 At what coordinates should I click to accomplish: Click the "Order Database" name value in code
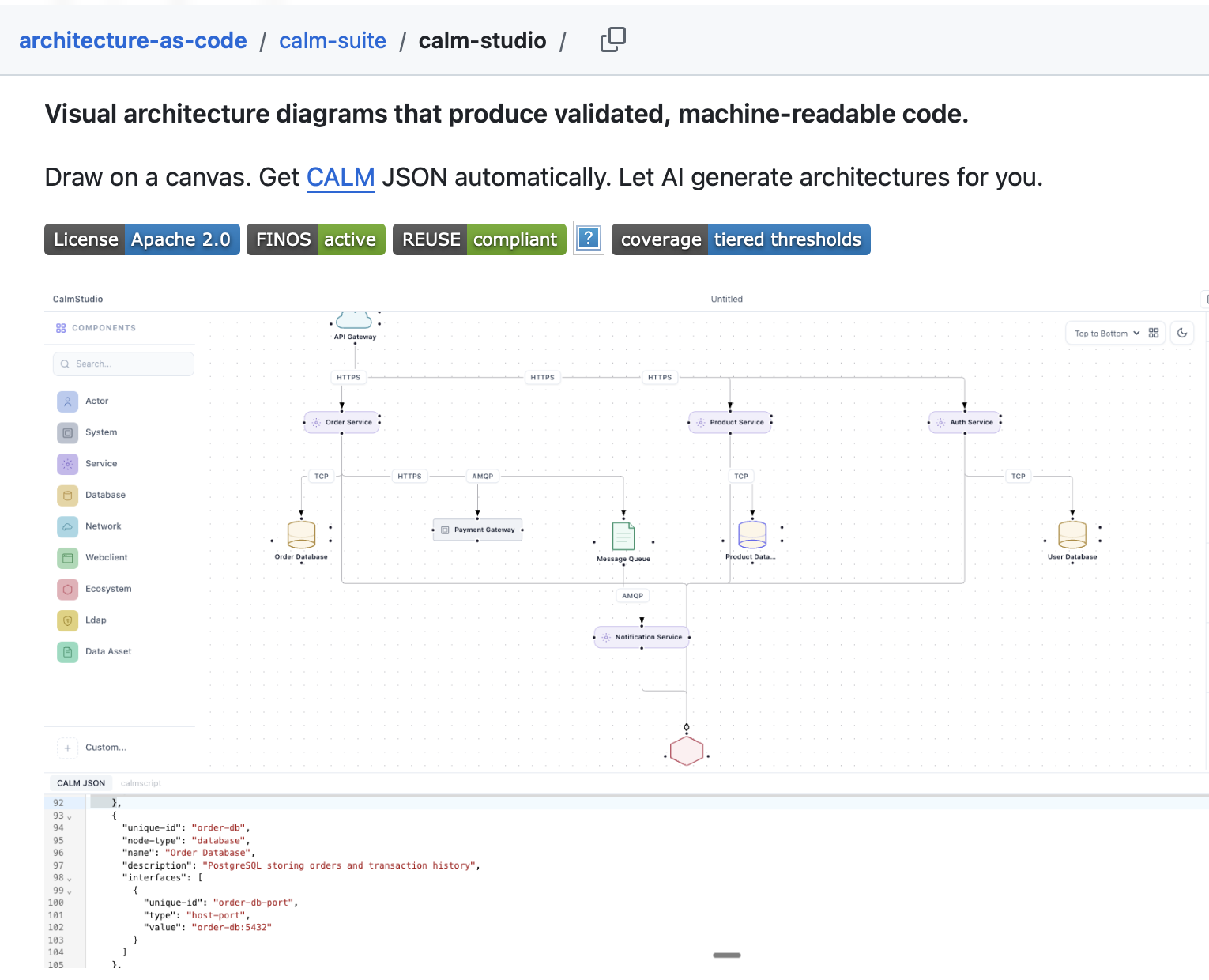[x=208, y=853]
